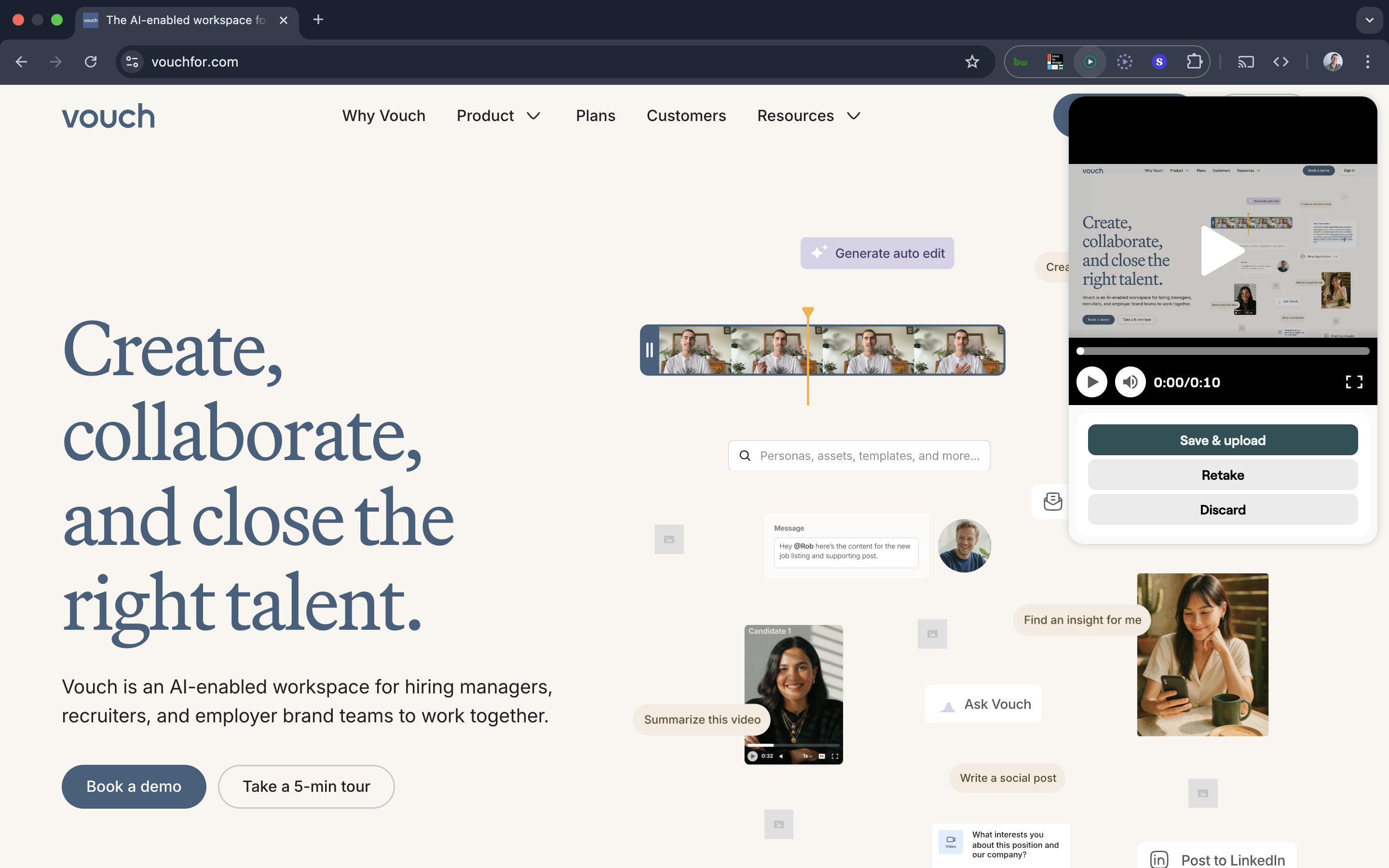Open the green bw extension icon
Image resolution: width=1389 pixels, height=868 pixels.
click(x=1021, y=62)
